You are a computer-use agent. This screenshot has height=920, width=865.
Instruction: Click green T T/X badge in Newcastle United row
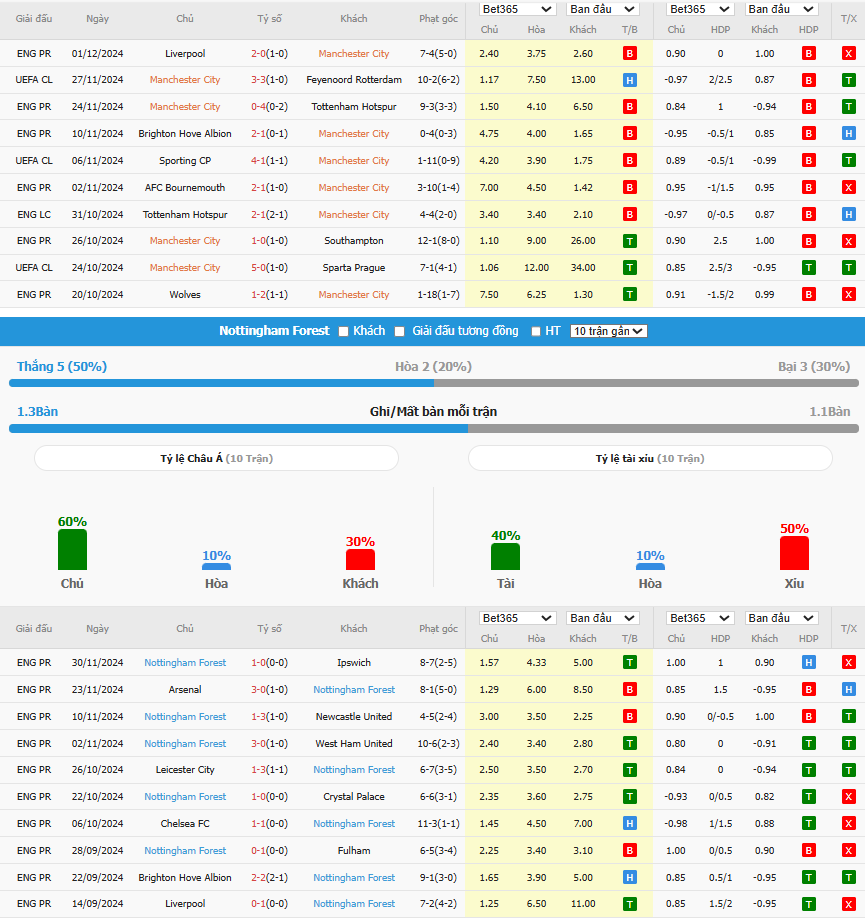(x=849, y=716)
